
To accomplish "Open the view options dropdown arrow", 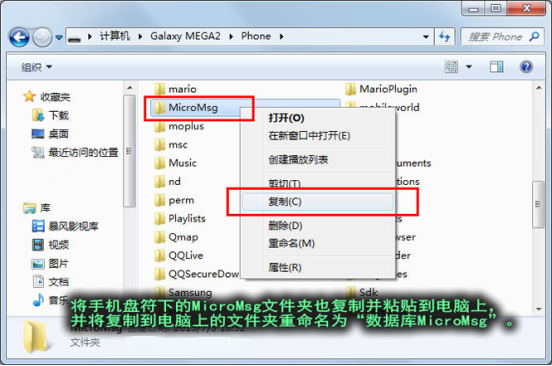I will (469, 67).
